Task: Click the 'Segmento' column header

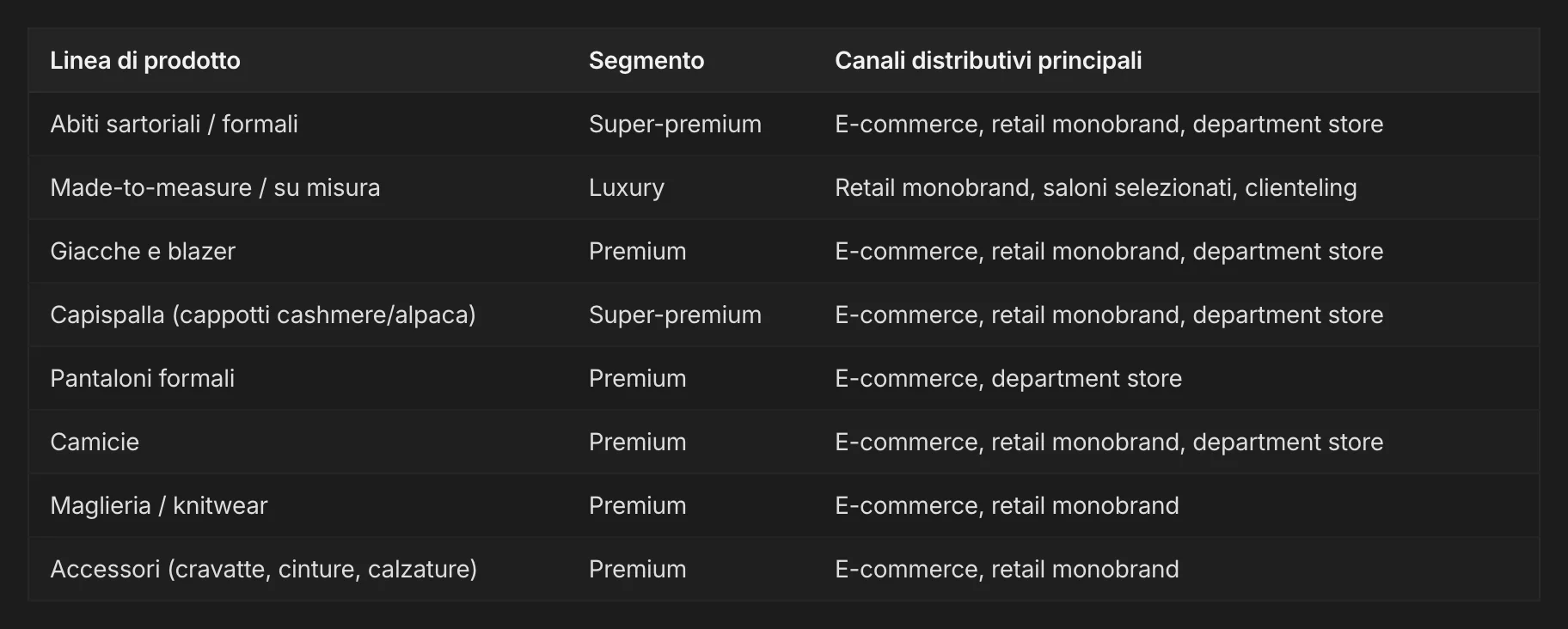Action: pos(646,60)
